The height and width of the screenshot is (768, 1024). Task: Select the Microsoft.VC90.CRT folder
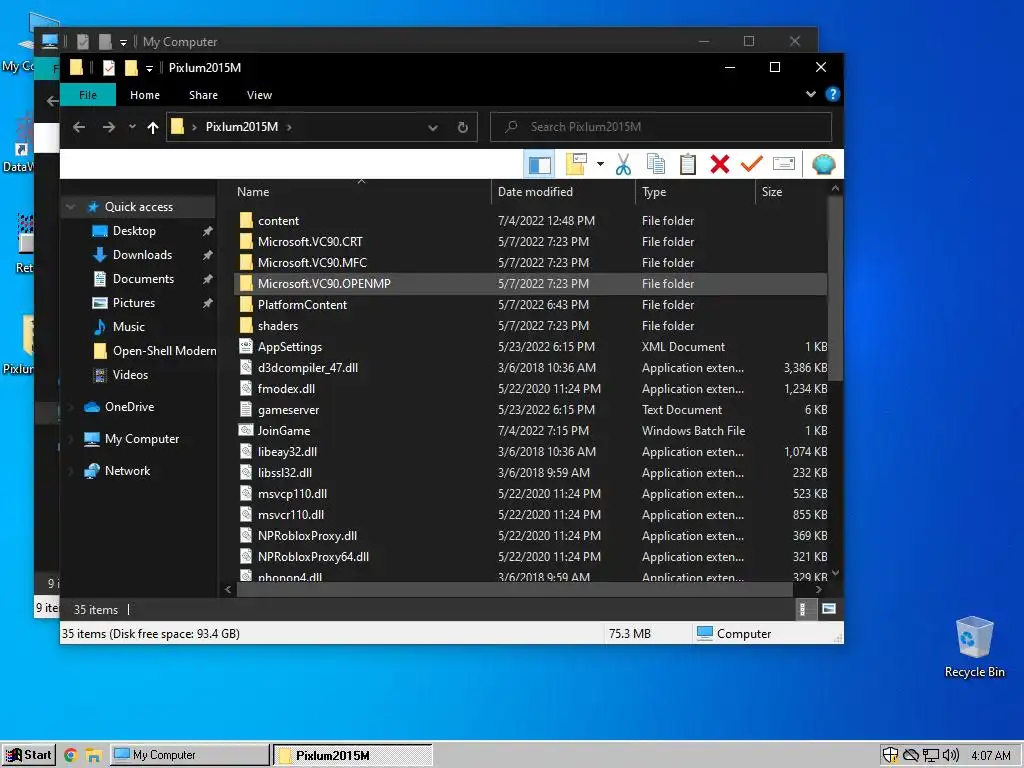tap(530, 242)
